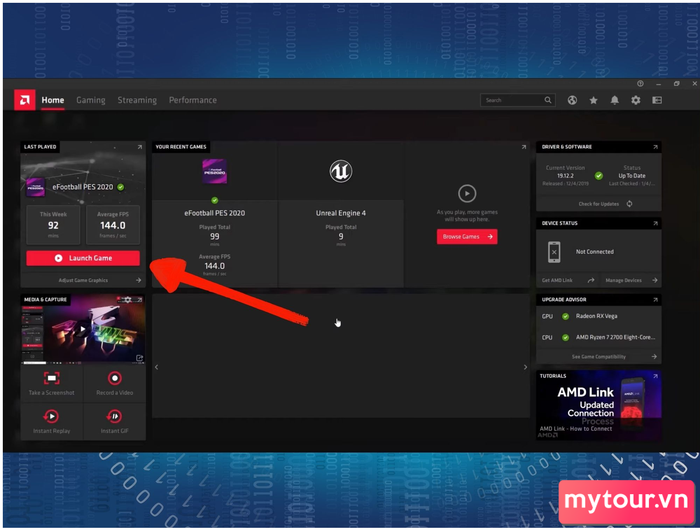Click the driver status green check icon
Screen dimensions: 700x532
(x=599, y=176)
